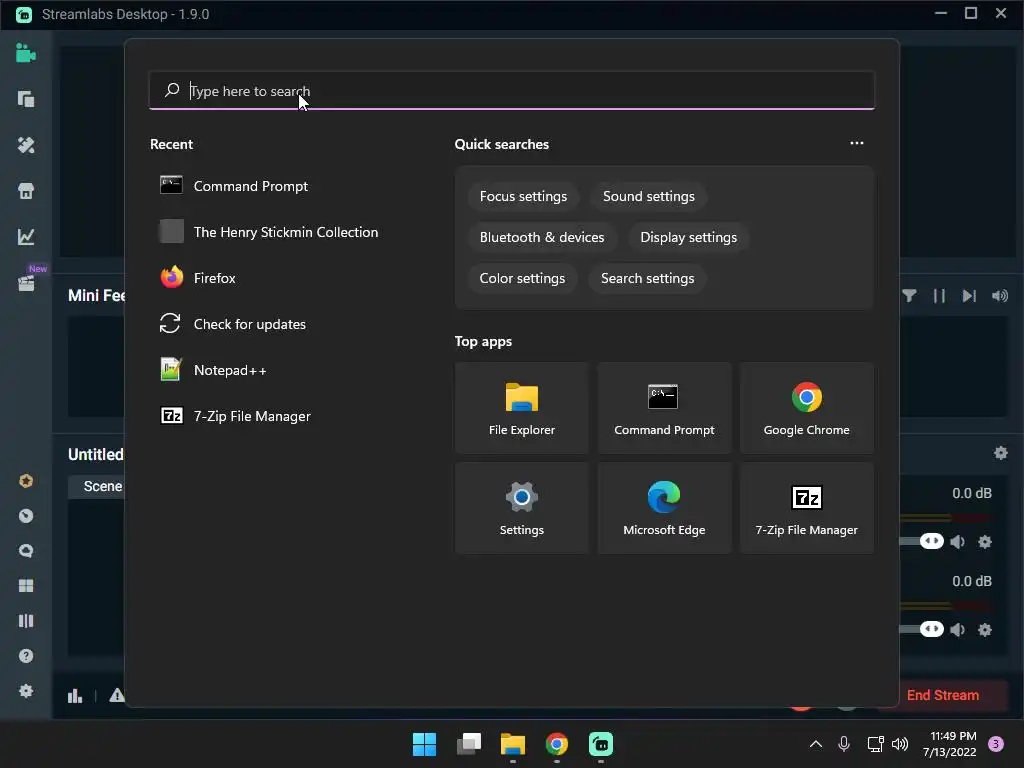Screen dimensions: 1024x768
Task: Pause the Mini Feed alert queue
Action: (939, 296)
